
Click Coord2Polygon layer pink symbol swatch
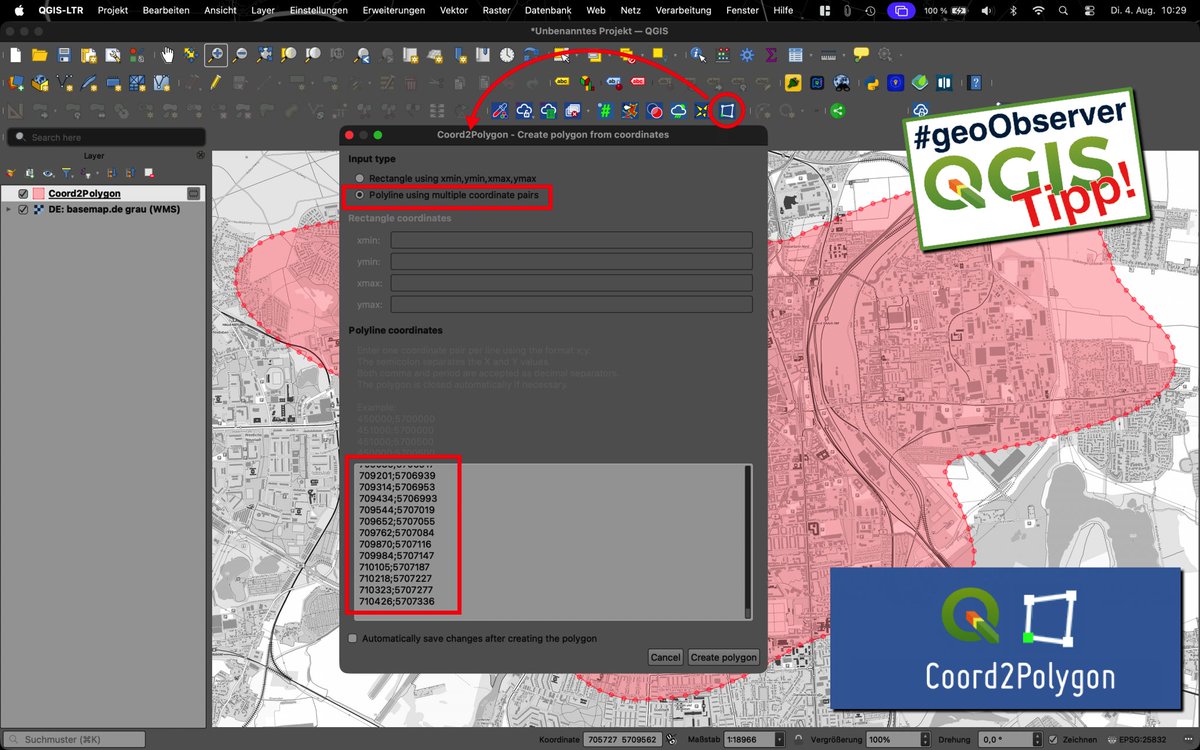click(38, 194)
